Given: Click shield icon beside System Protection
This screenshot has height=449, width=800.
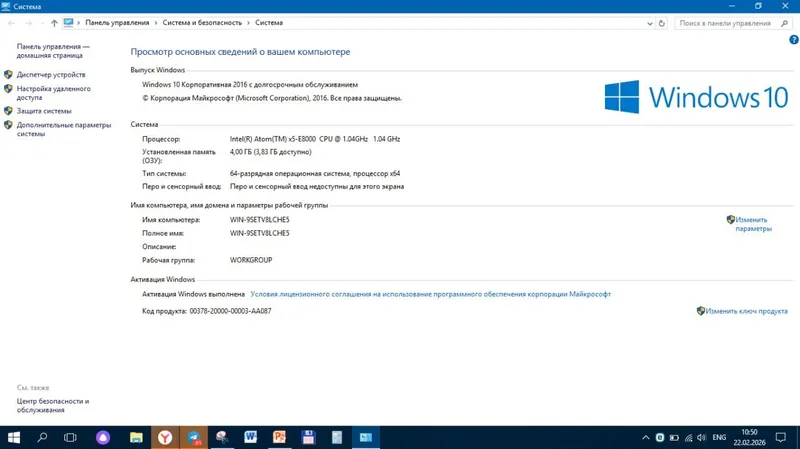Looking at the screenshot, I should (x=8, y=111).
